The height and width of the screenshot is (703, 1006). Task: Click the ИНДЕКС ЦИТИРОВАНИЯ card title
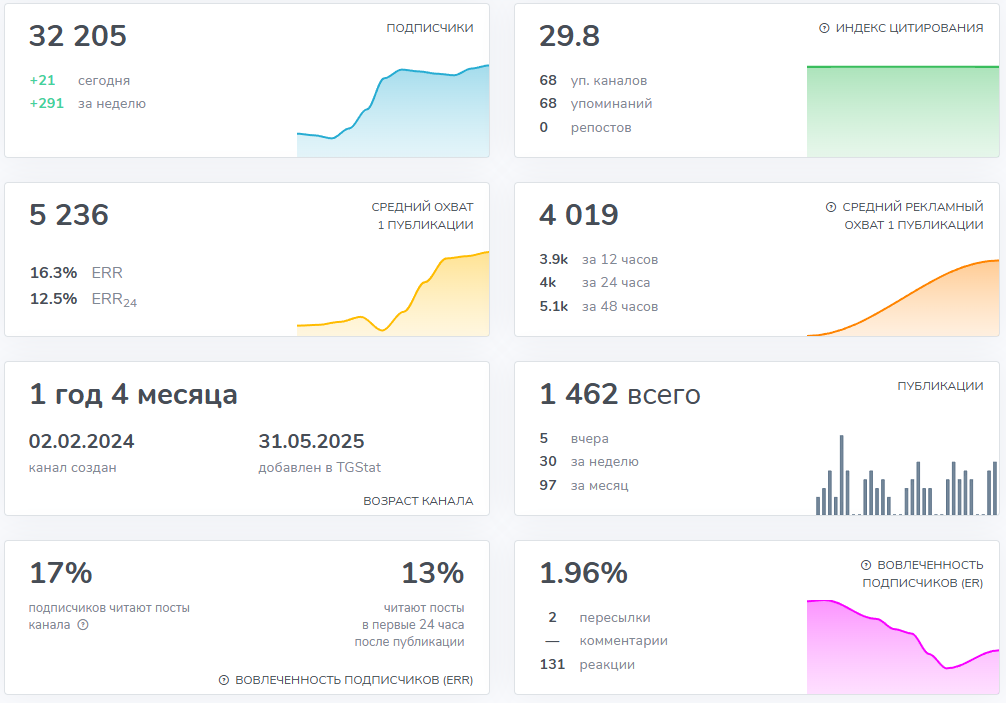click(x=909, y=28)
